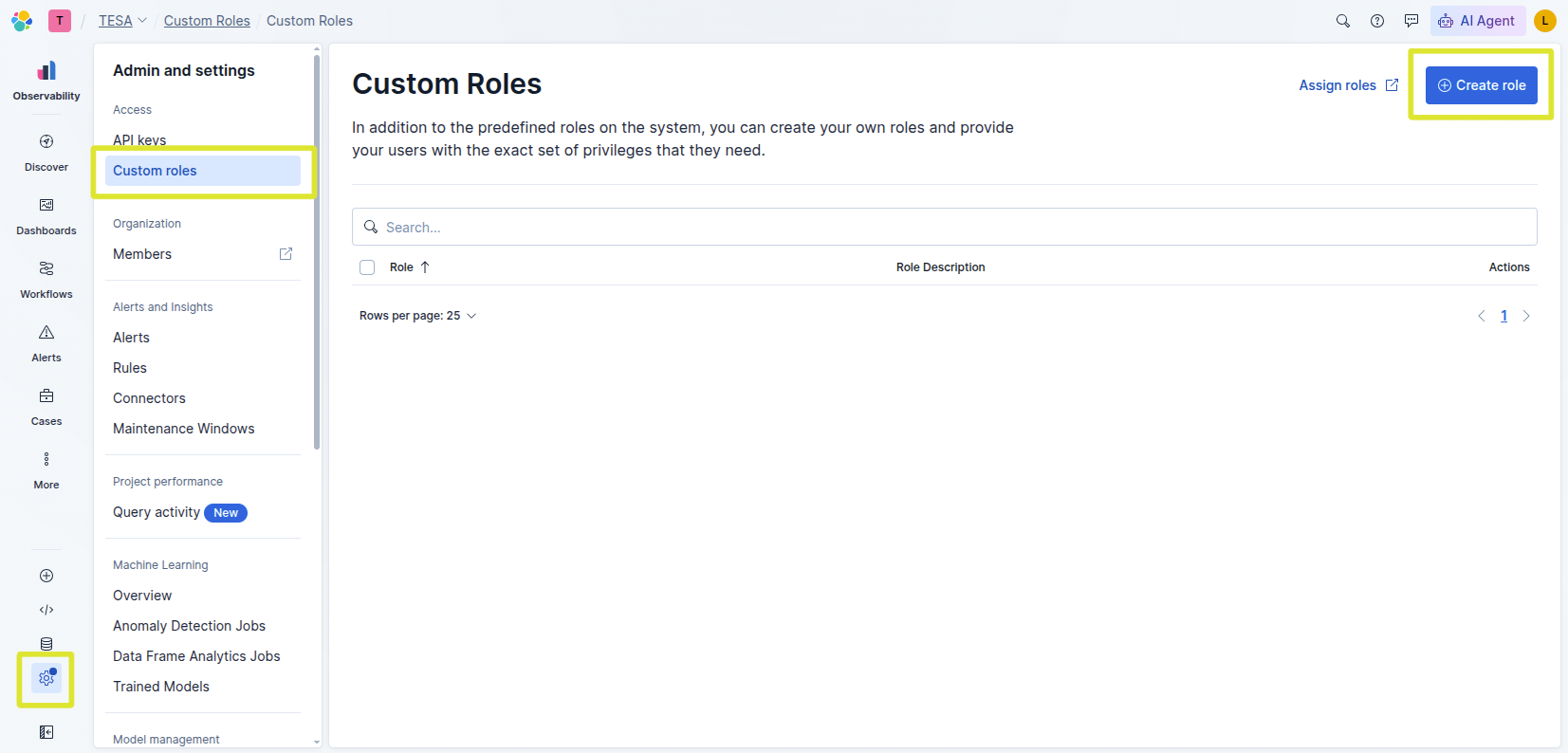Open Alerts in the left icon rail
The image size is (1568, 753).
coord(46,343)
